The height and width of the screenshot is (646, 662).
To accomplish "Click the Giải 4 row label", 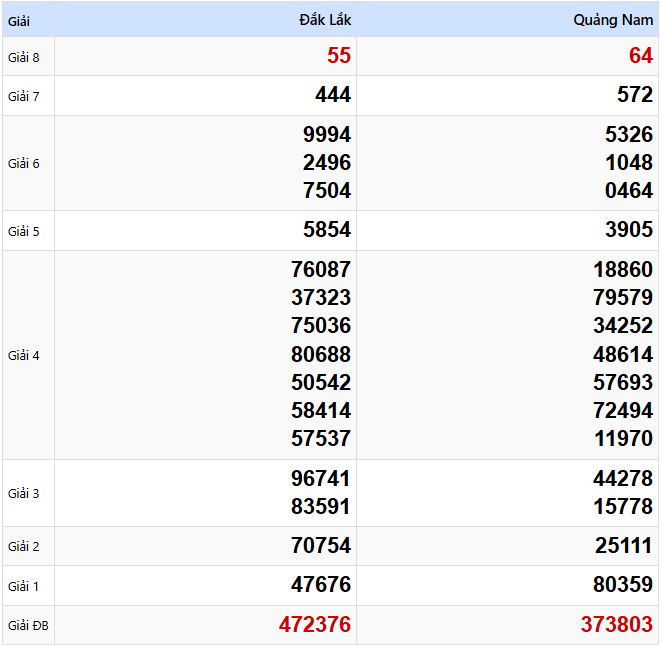I will (x=24, y=355).
